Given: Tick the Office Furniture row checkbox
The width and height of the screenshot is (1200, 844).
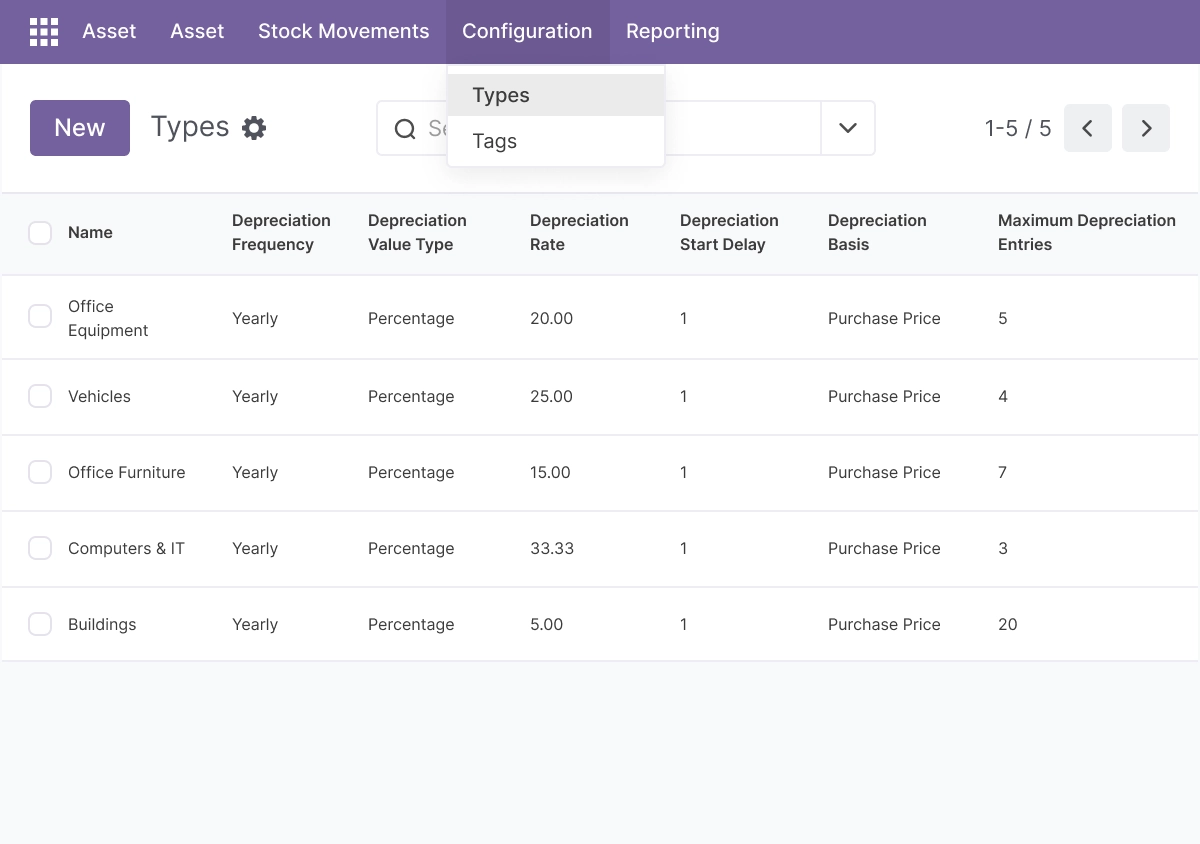Looking at the screenshot, I should tap(40, 472).
